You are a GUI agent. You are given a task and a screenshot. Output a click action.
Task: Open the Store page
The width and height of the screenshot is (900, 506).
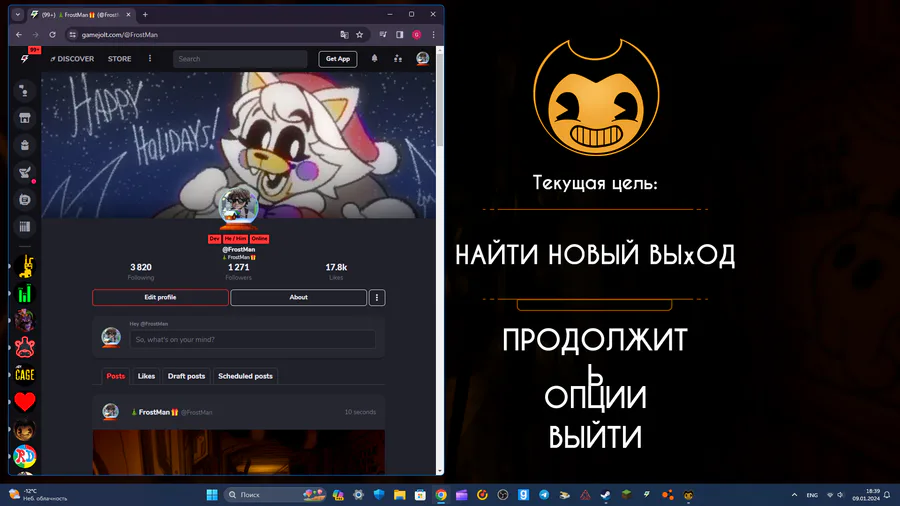(119, 59)
